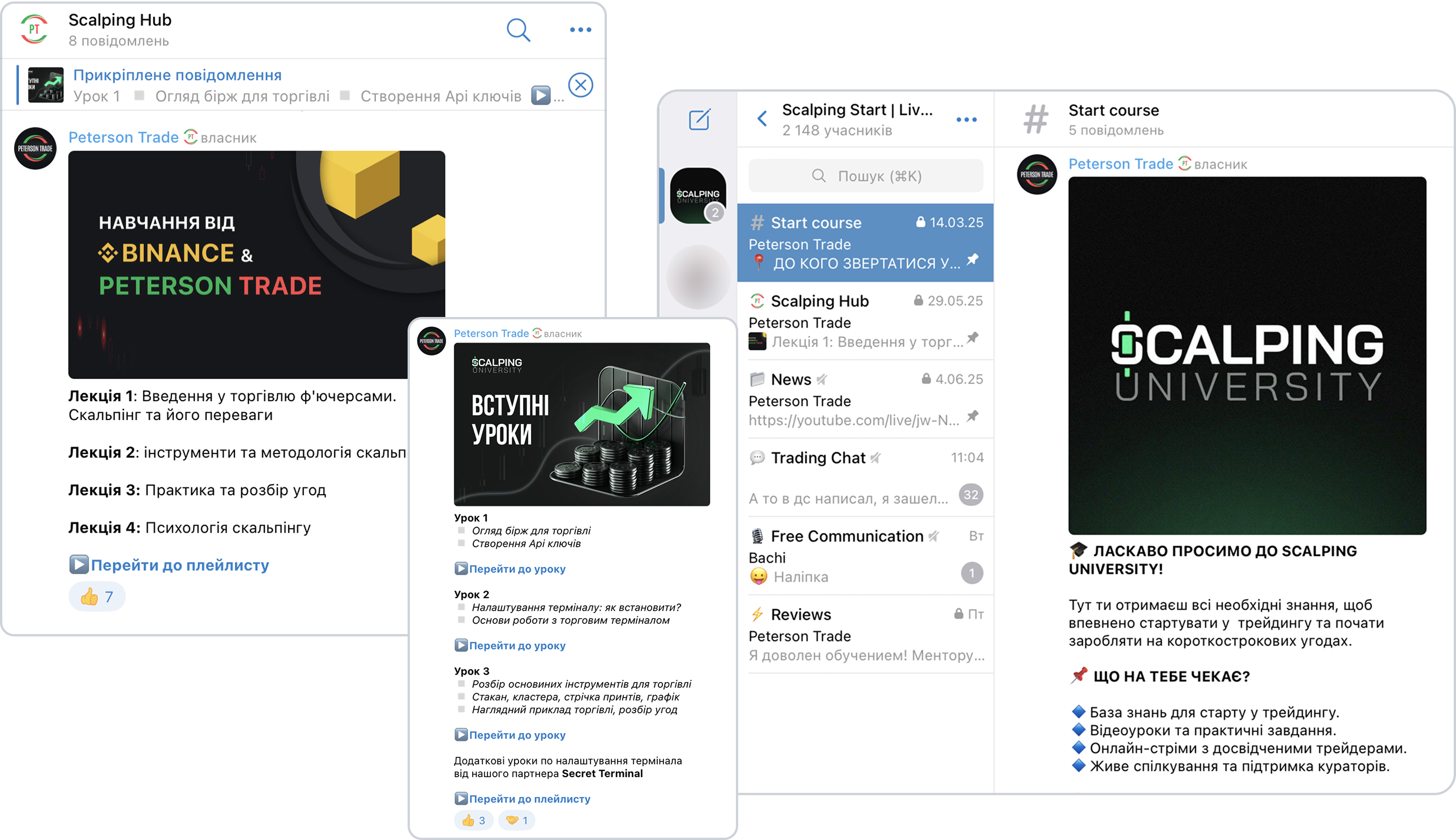This screenshot has width=1456, height=840.
Task: Toggle the thumbs-up reaction with 7 likes
Action: tap(97, 597)
